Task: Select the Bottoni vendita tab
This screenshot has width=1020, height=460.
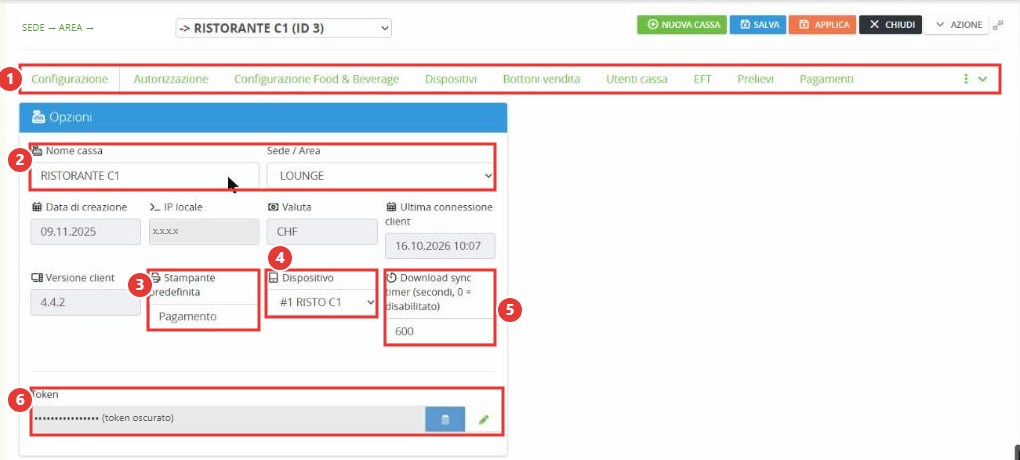Action: coord(541,79)
